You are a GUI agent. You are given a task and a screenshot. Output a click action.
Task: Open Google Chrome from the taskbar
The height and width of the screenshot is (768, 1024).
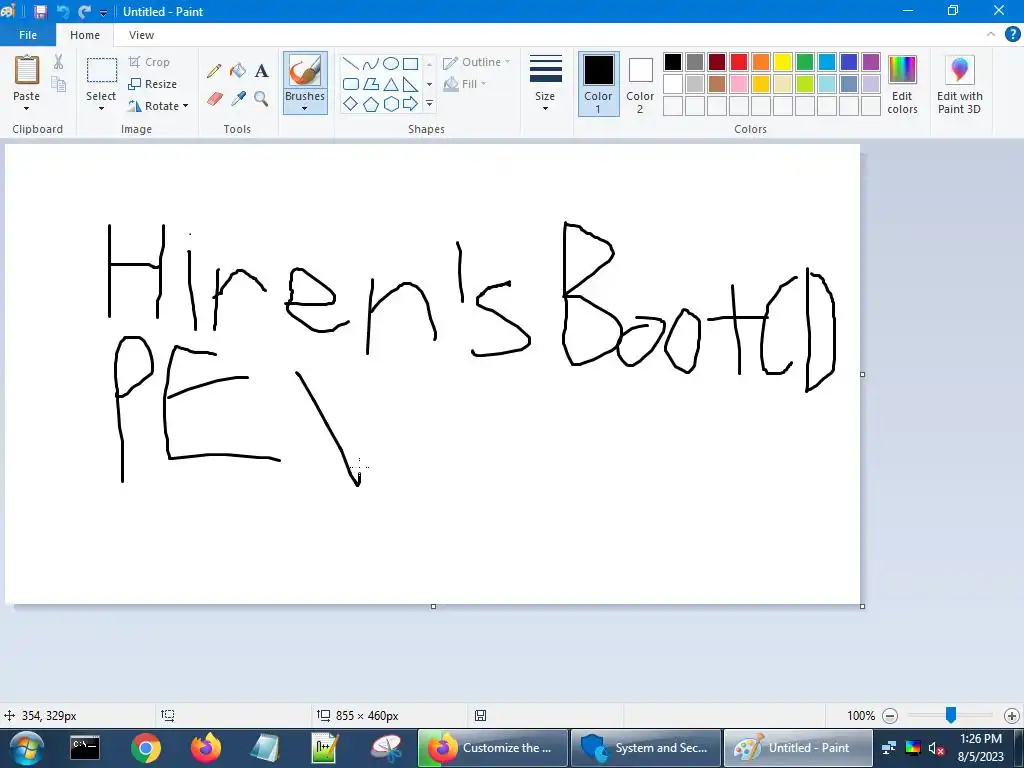coord(145,748)
